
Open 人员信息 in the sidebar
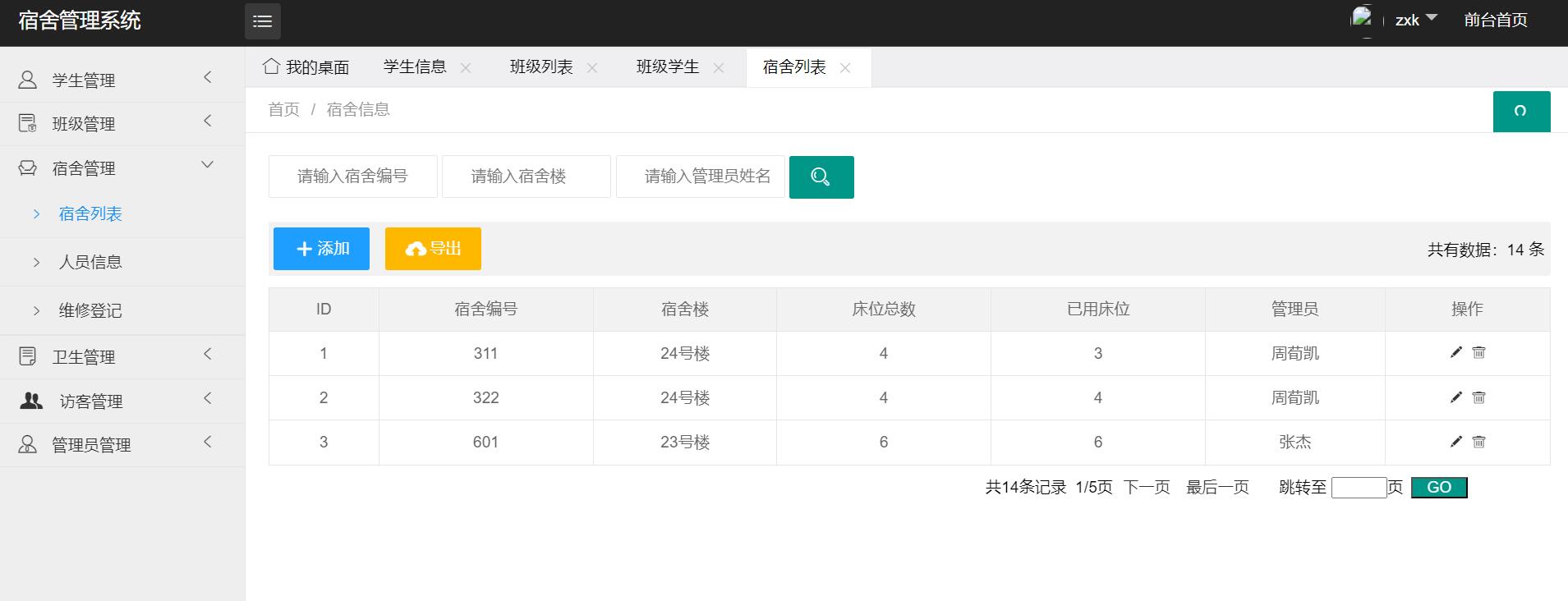tap(90, 262)
